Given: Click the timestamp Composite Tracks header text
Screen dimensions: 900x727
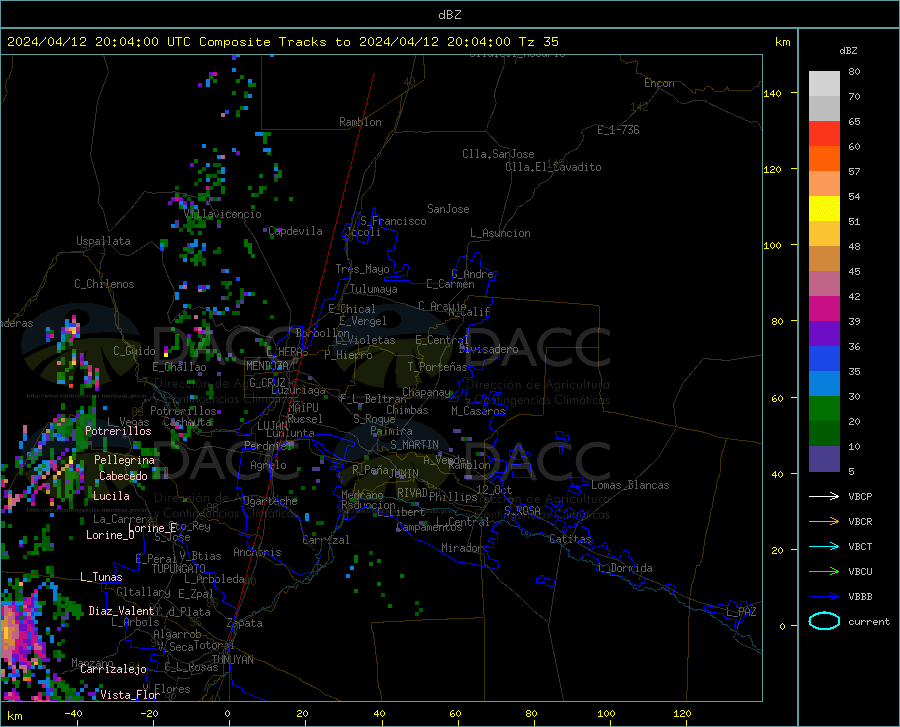Looking at the screenshot, I should [x=282, y=42].
